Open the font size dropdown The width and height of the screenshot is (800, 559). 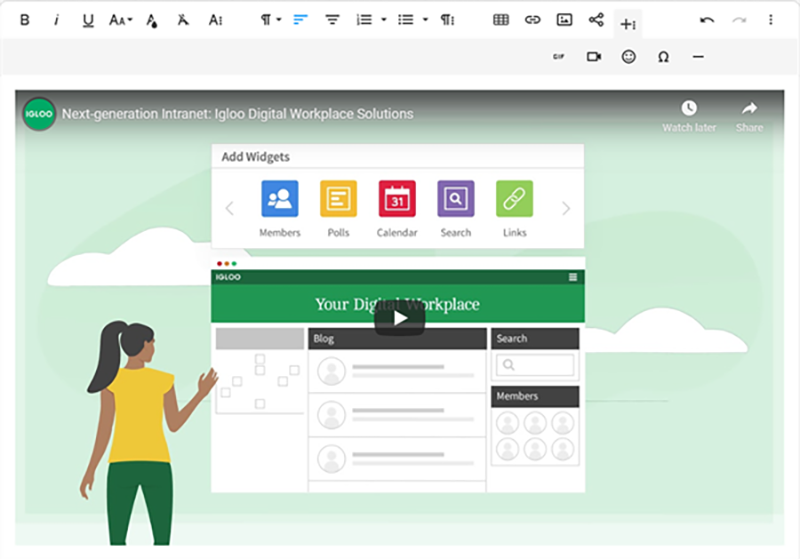coord(120,20)
